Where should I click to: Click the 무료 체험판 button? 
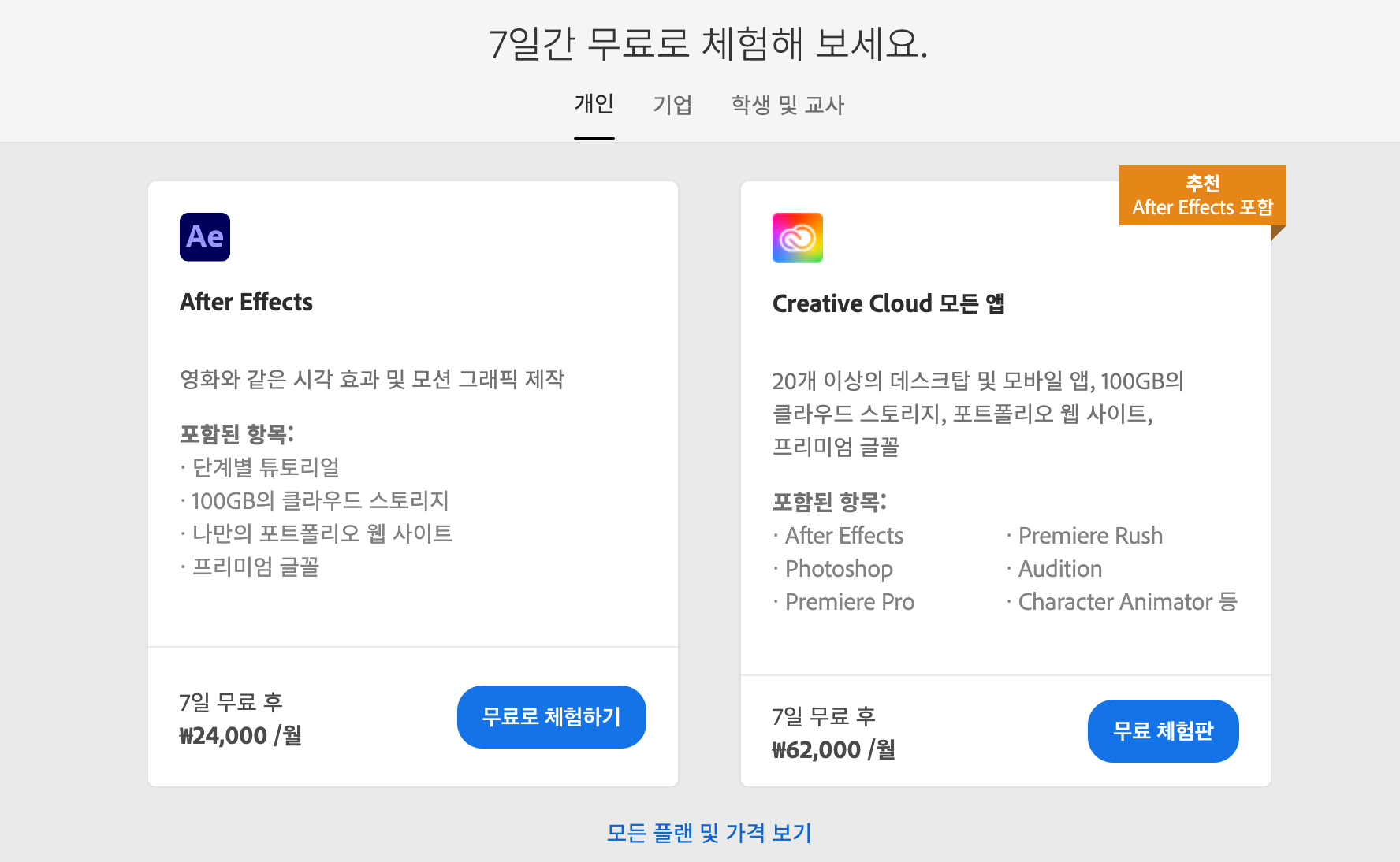tap(1164, 731)
